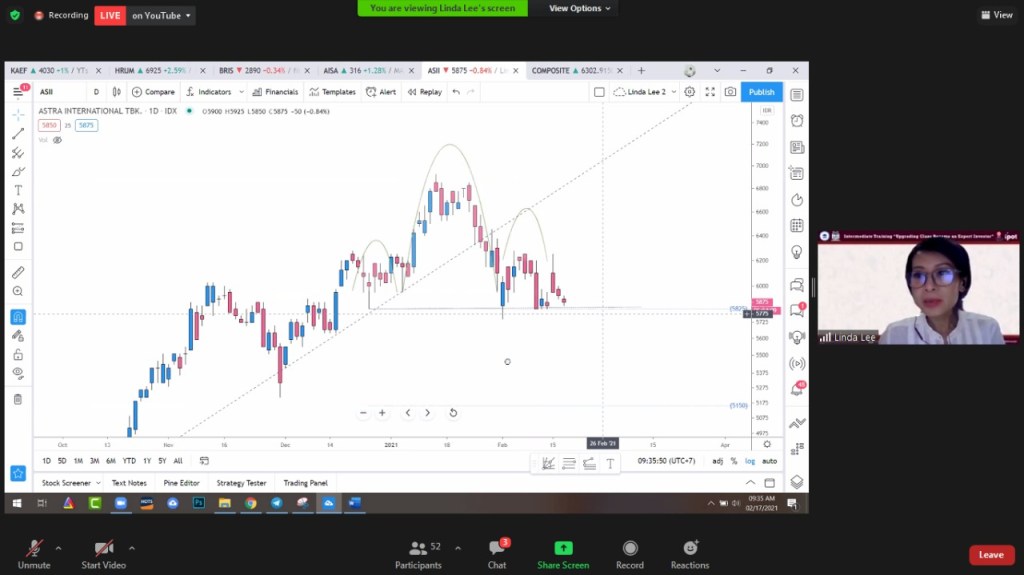Toggle the log scale option
This screenshot has height=575, width=1024.
pos(750,461)
